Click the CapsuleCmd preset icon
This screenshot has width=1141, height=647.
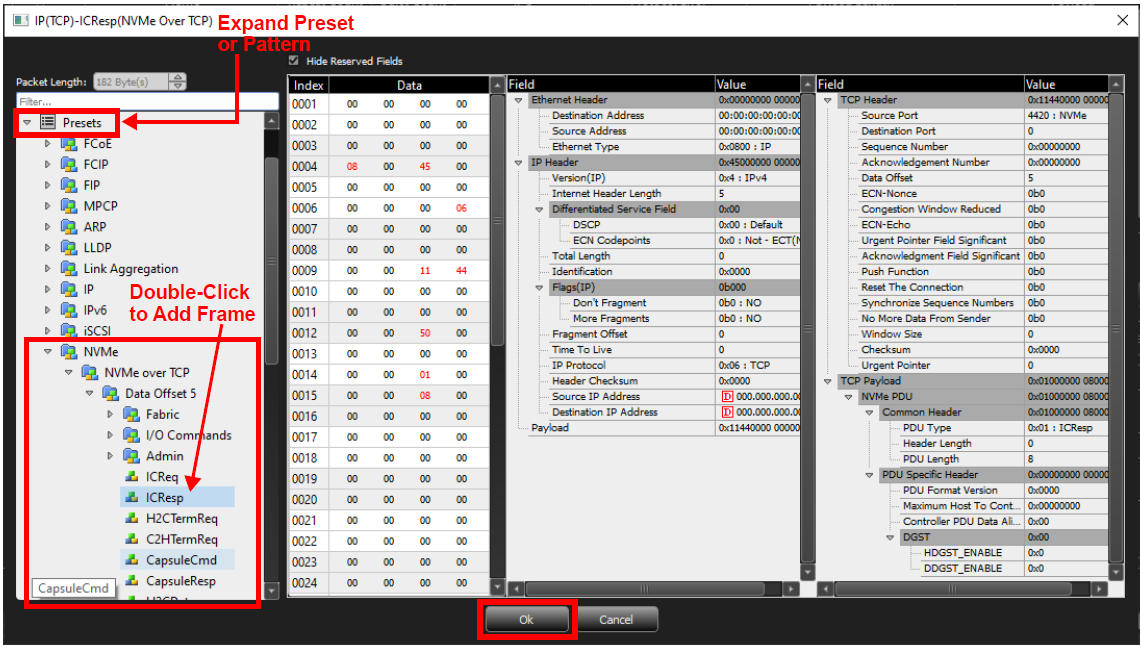[x=132, y=560]
